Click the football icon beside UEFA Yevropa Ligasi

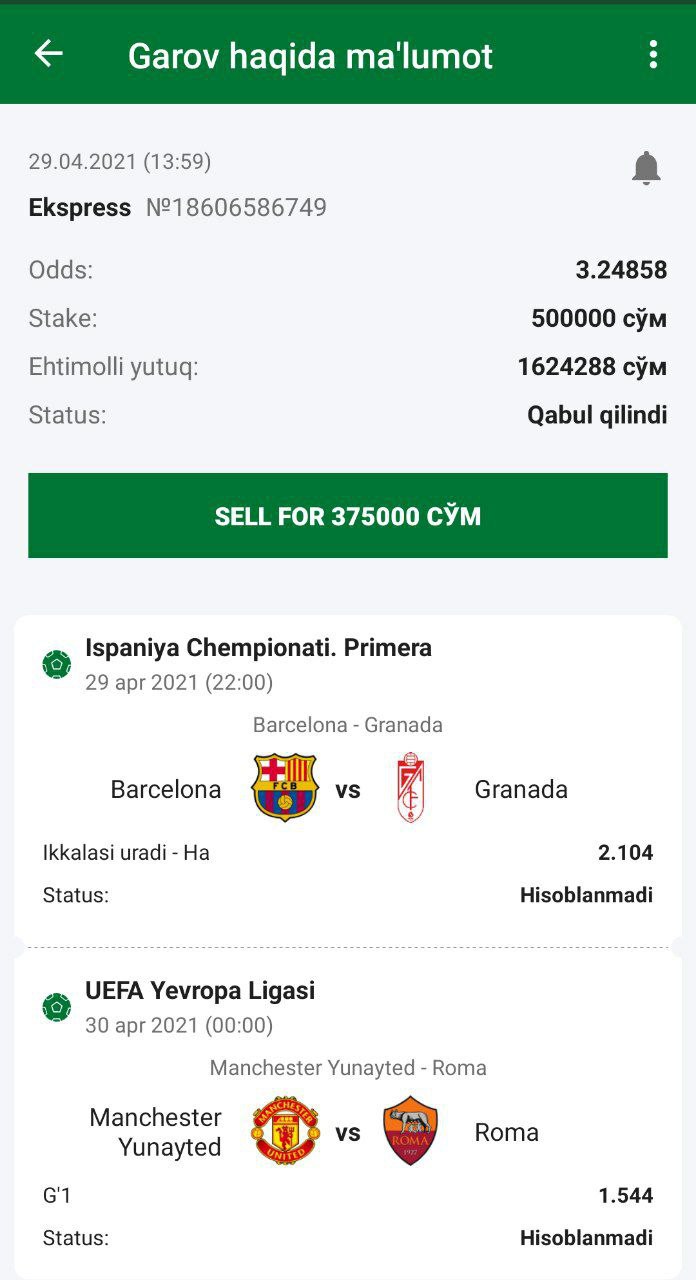pyautogui.click(x=57, y=1007)
